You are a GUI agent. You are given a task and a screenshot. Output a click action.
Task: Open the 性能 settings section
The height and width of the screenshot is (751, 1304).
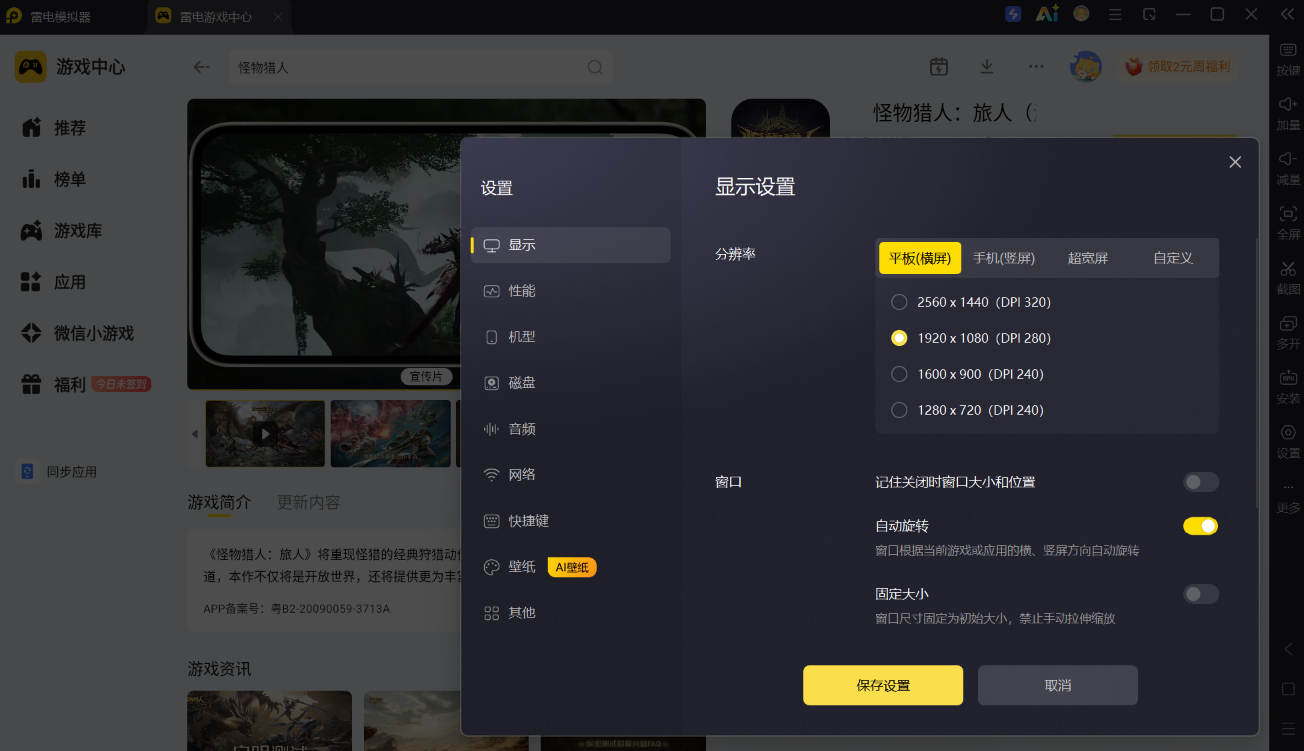coord(571,291)
